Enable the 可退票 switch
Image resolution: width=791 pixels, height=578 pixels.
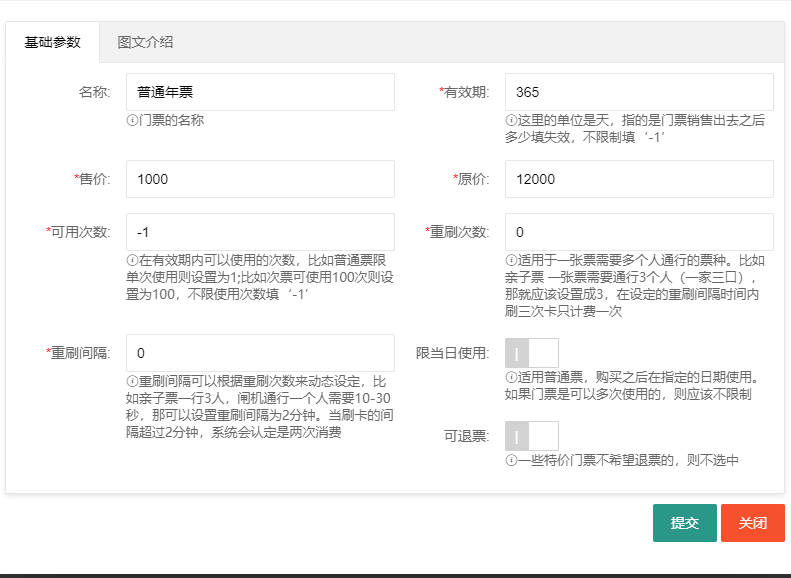[531, 436]
